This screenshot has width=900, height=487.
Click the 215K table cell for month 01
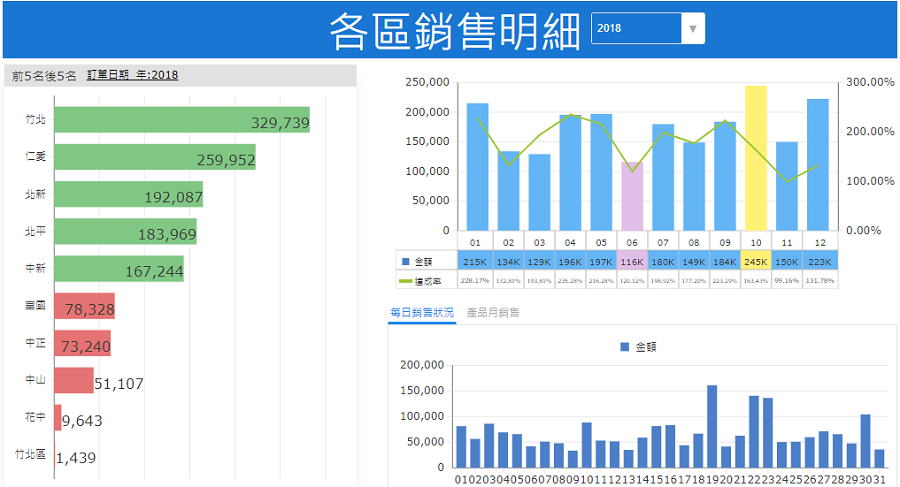[475, 262]
